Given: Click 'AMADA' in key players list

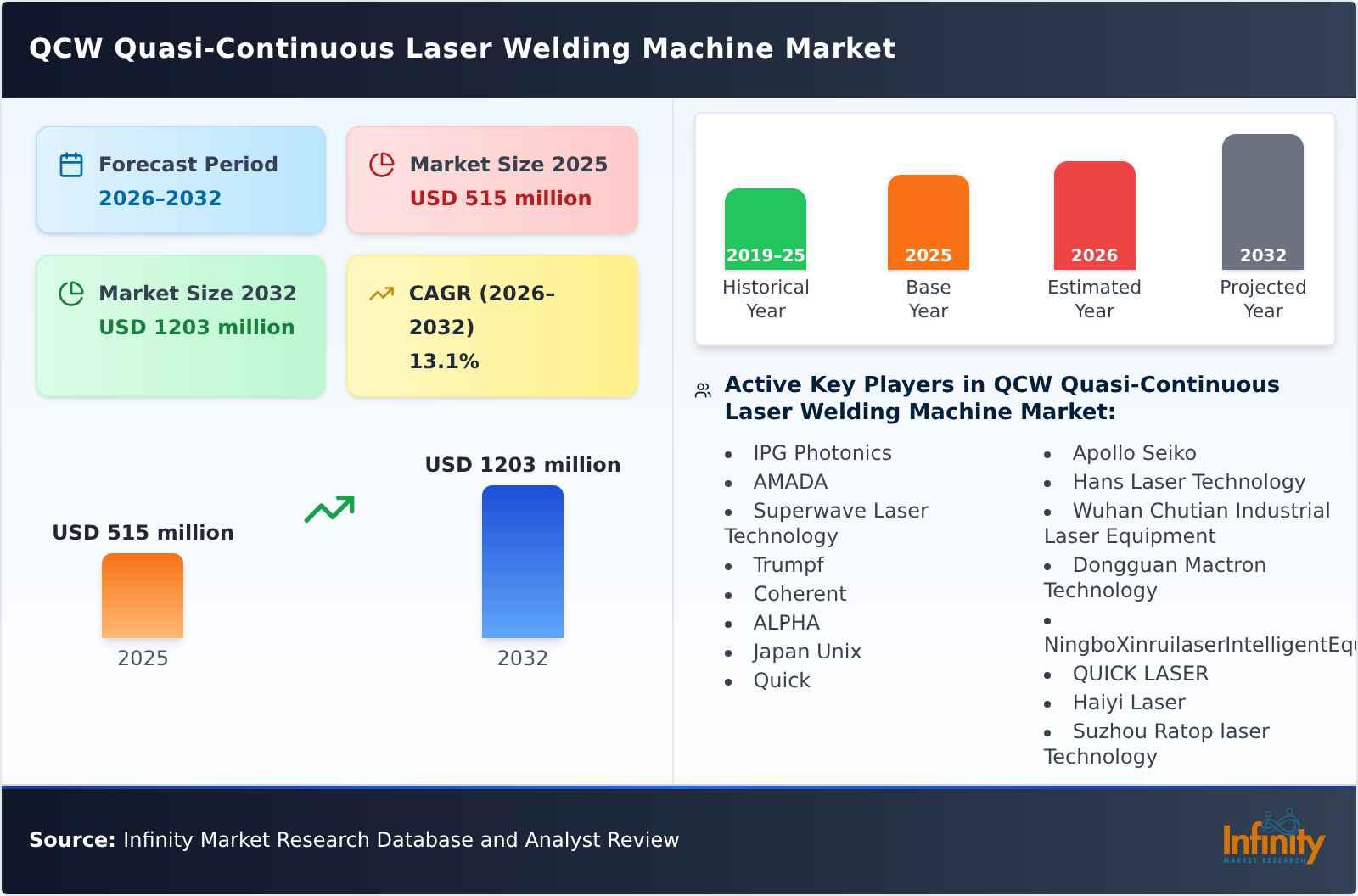Looking at the screenshot, I should coord(790,482).
